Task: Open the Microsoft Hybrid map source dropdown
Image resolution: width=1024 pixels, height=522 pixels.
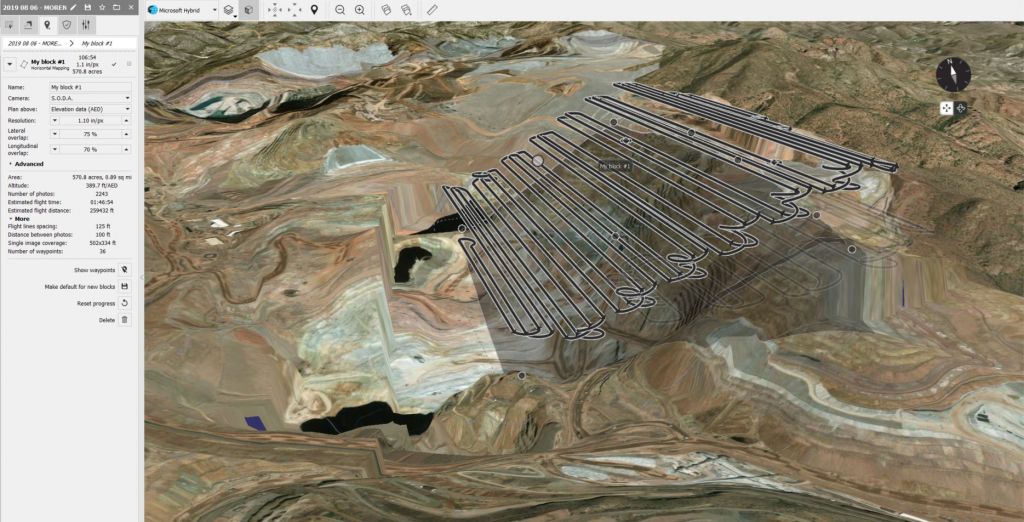Action: pos(182,10)
